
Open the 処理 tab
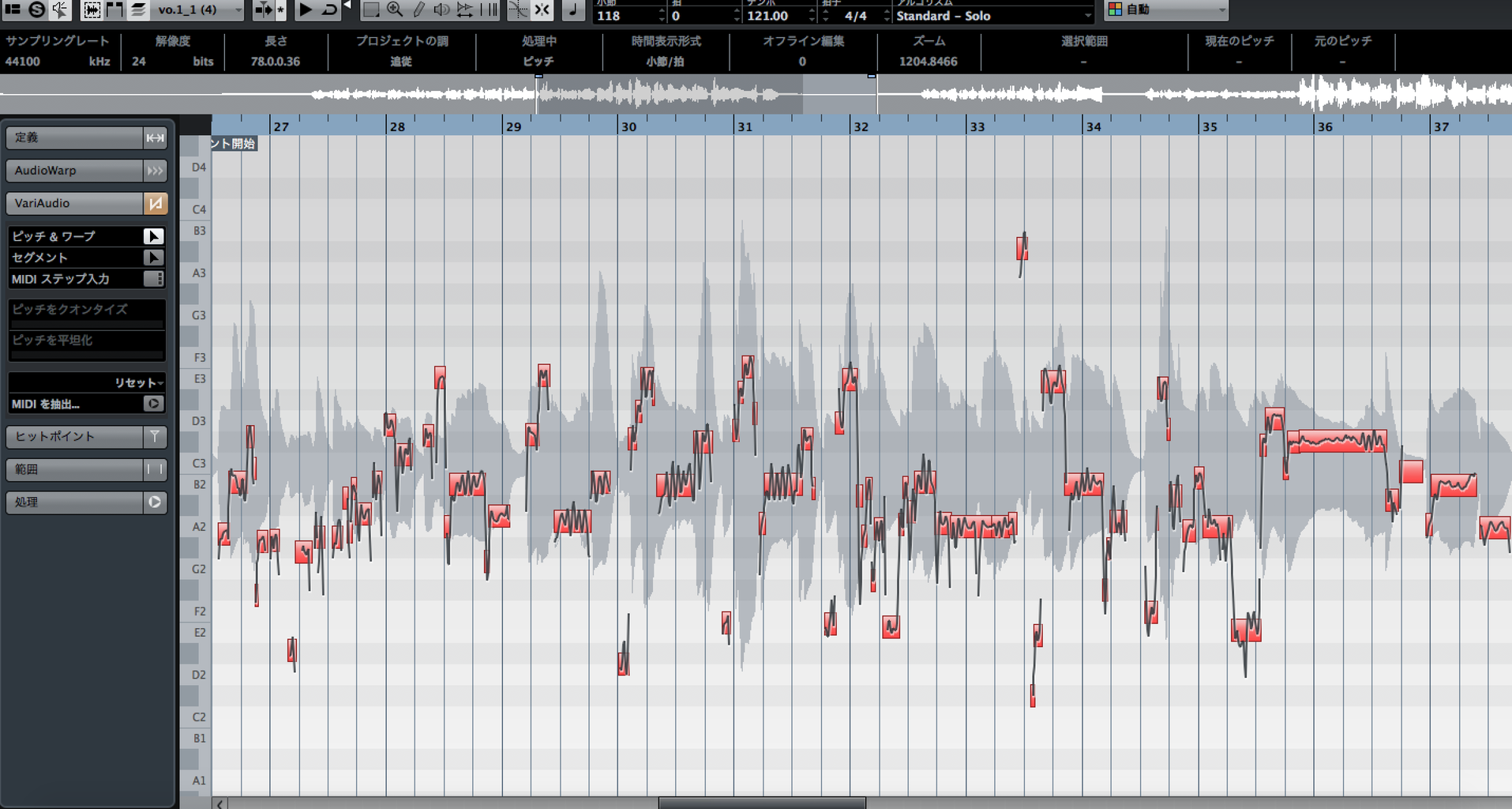coord(74,502)
